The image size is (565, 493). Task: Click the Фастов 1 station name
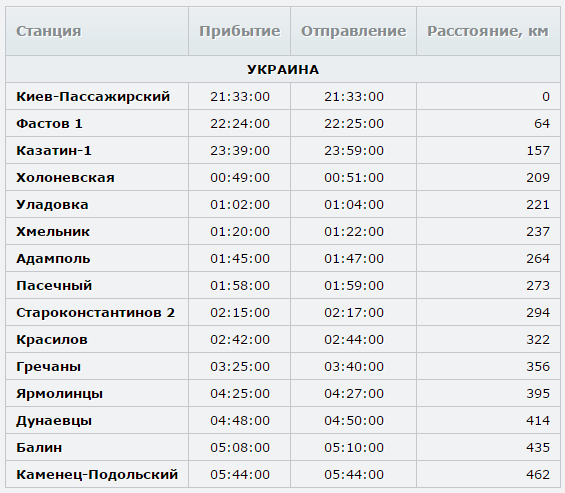pyautogui.click(x=49, y=123)
